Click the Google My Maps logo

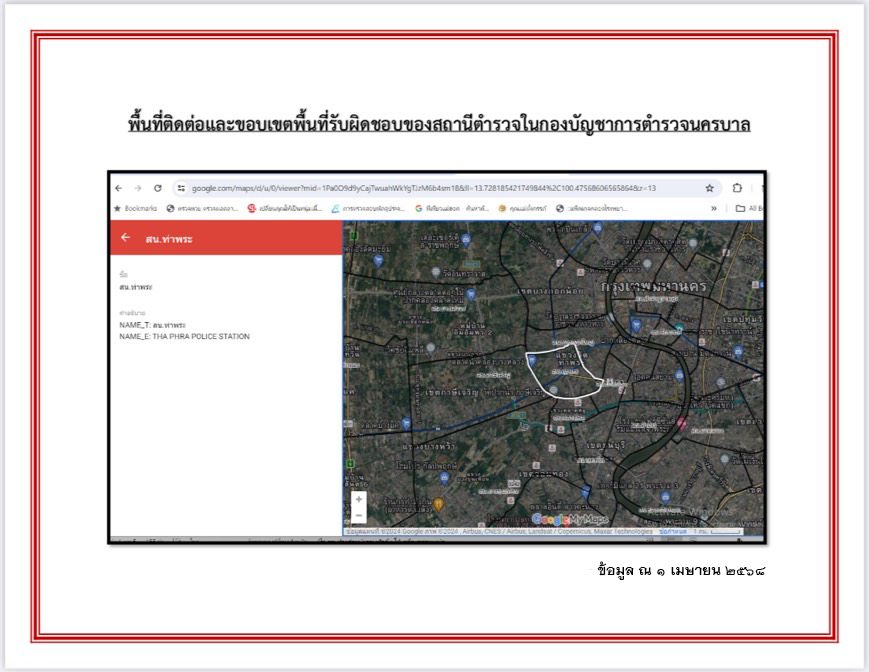coord(569,519)
